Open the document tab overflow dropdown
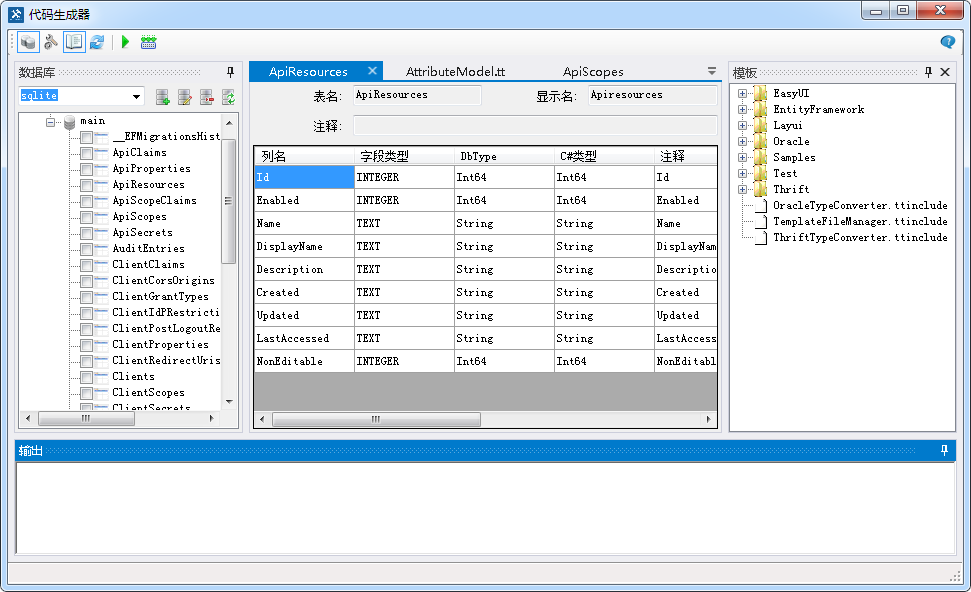971x592 pixels. pos(712,71)
